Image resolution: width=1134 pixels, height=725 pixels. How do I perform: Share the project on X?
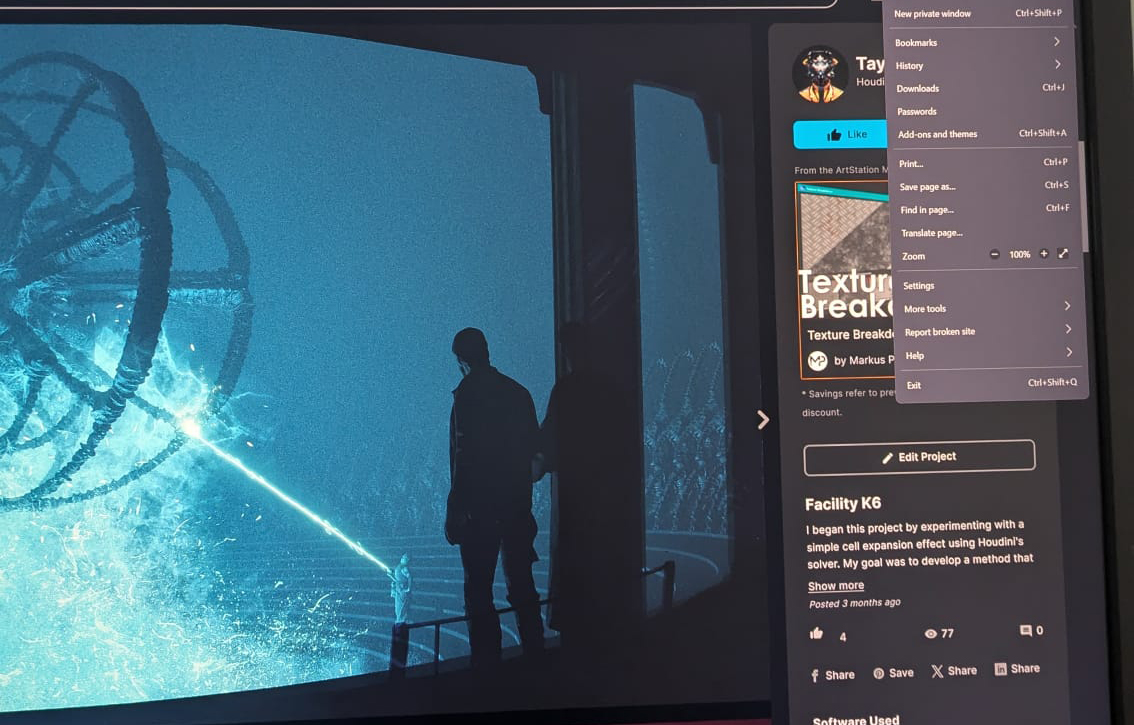click(x=954, y=671)
